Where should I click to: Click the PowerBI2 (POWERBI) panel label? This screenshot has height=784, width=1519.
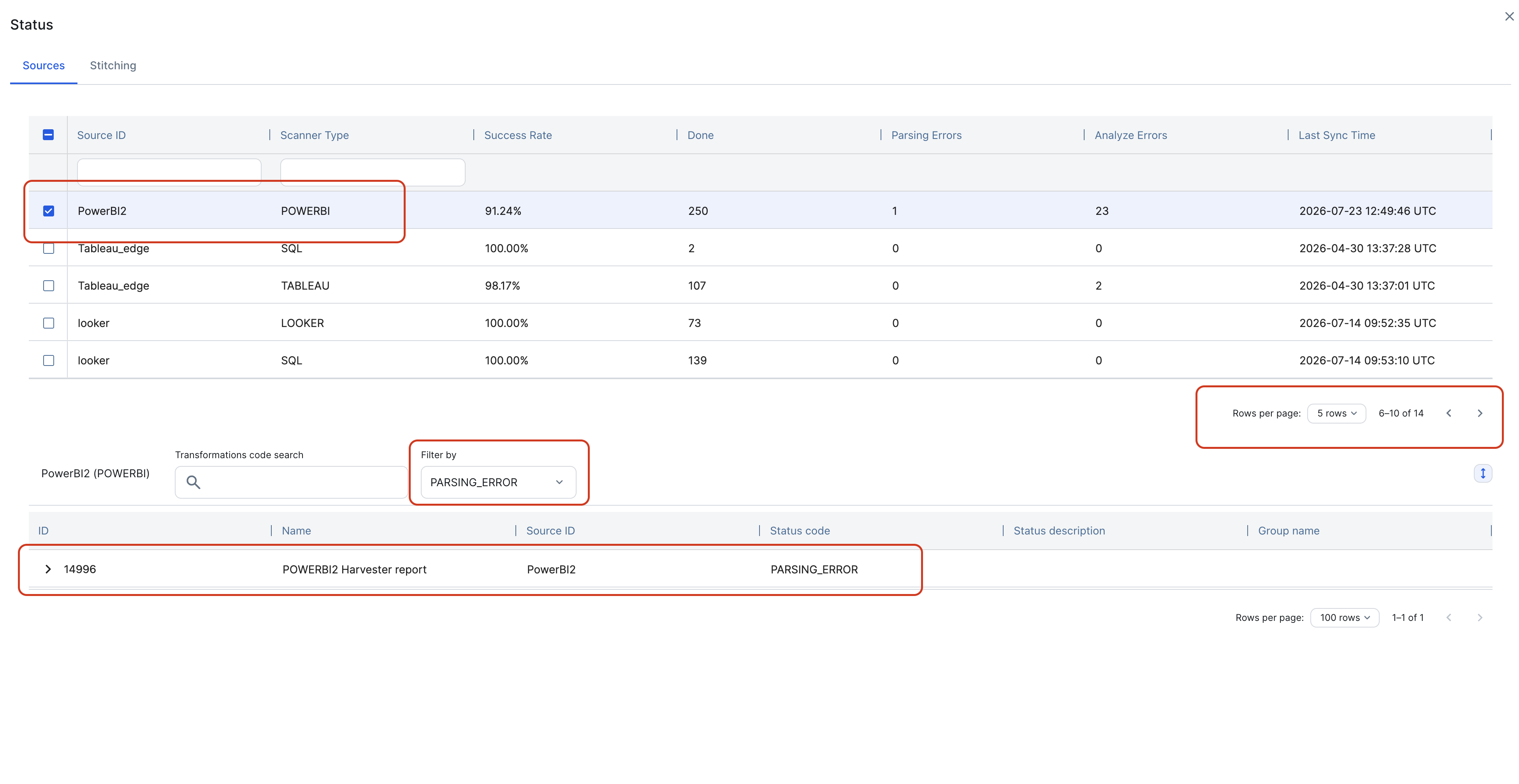95,473
